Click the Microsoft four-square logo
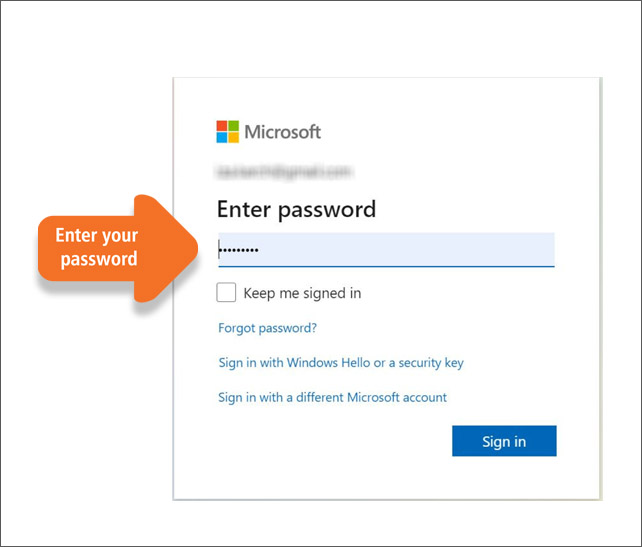Screen dimensions: 642x547 point(227,131)
